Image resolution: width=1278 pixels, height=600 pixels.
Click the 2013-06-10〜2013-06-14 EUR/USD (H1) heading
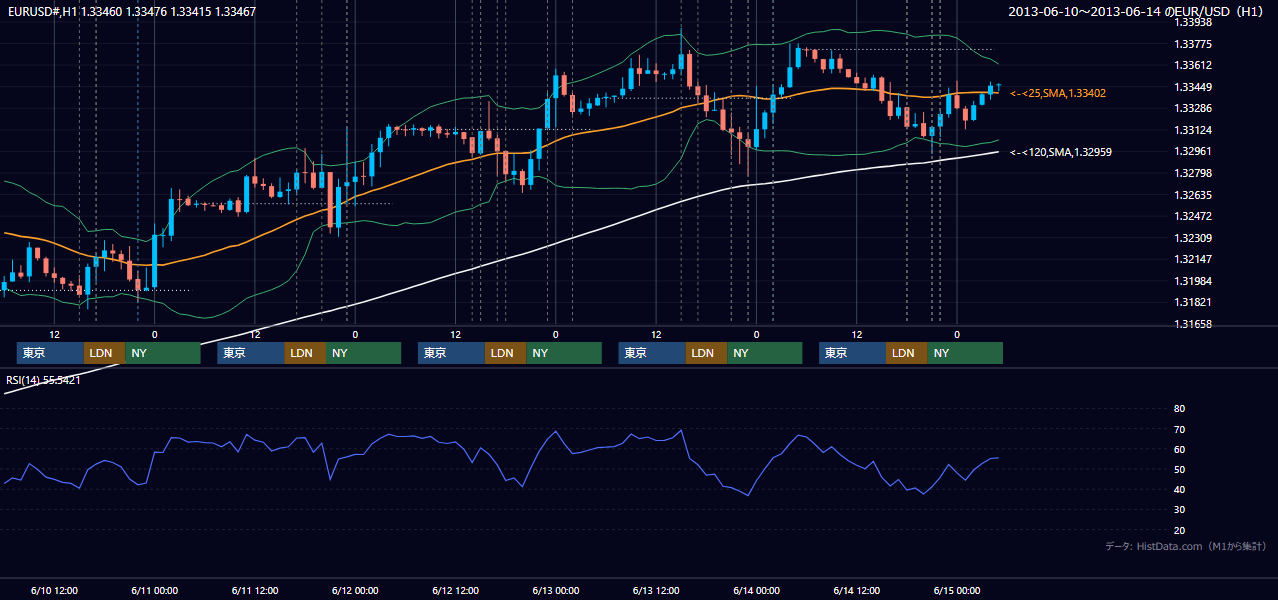coord(1137,11)
